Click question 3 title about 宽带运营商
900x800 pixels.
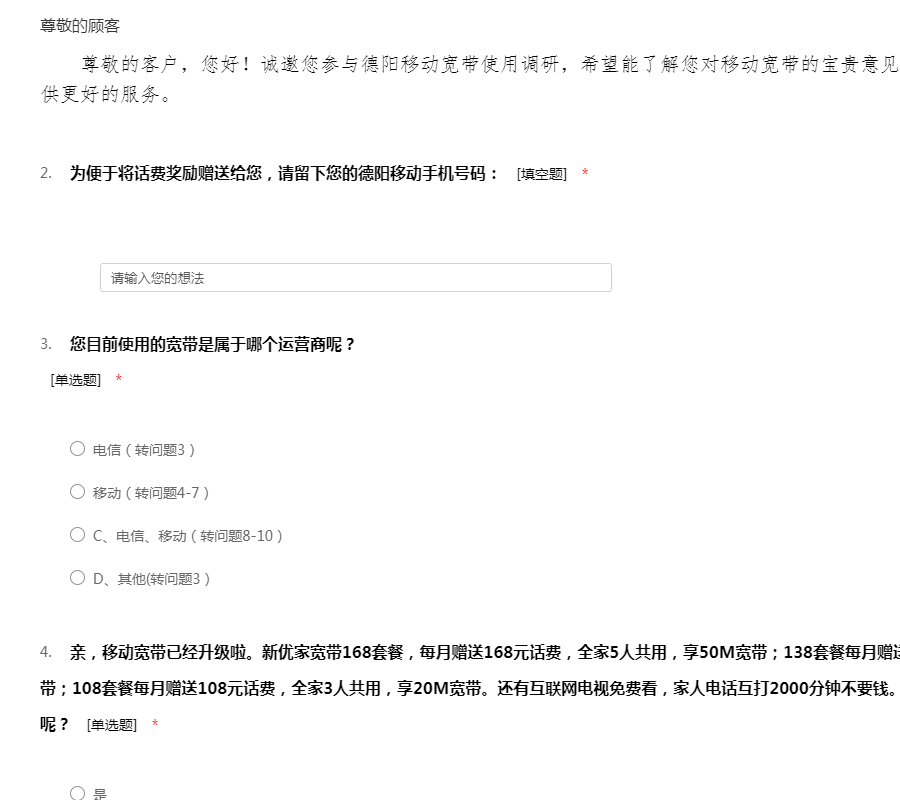pyautogui.click(x=212, y=344)
